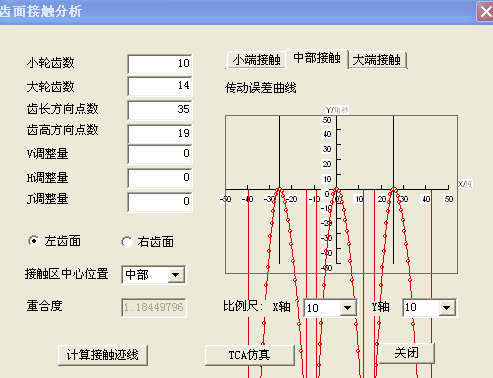Click the 计算接触迹线 button

[x=103, y=355]
